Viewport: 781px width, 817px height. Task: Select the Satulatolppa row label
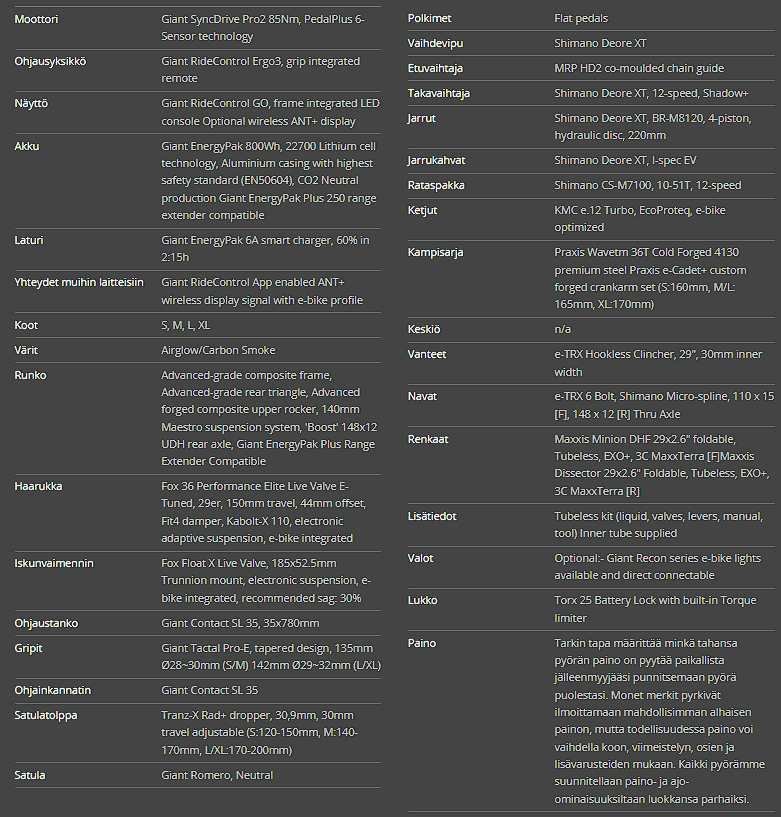45,715
